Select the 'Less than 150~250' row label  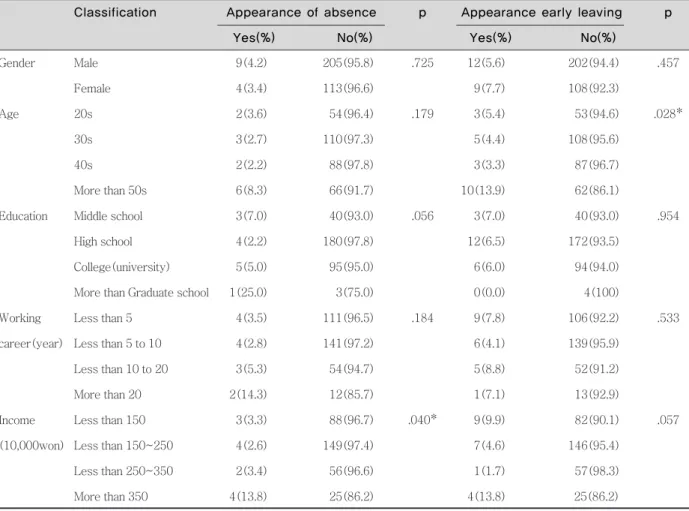(x=123, y=445)
